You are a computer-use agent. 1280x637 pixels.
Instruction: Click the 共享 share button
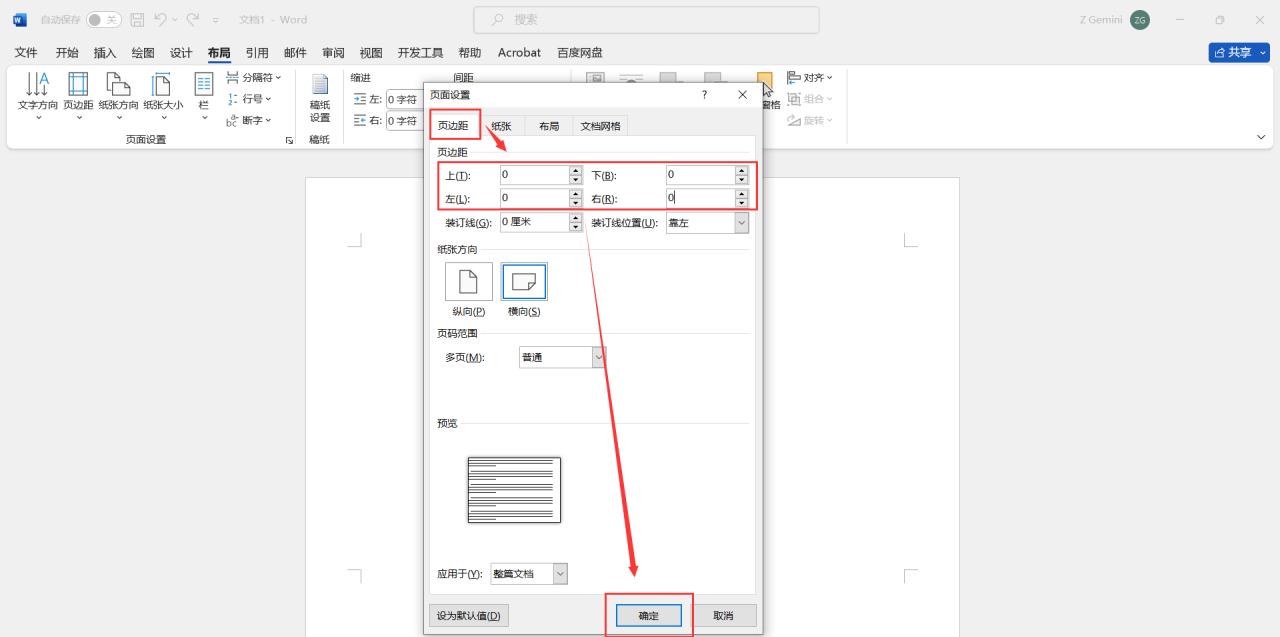pos(1238,52)
